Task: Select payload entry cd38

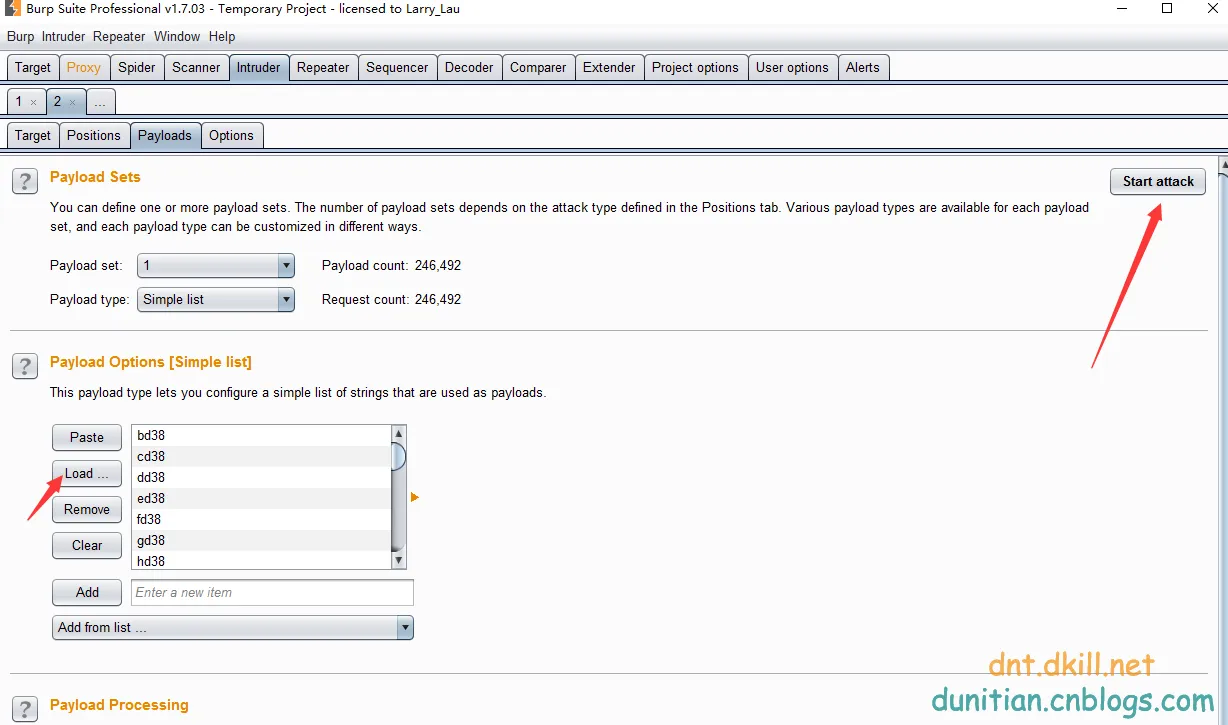Action: pyautogui.click(x=261, y=457)
